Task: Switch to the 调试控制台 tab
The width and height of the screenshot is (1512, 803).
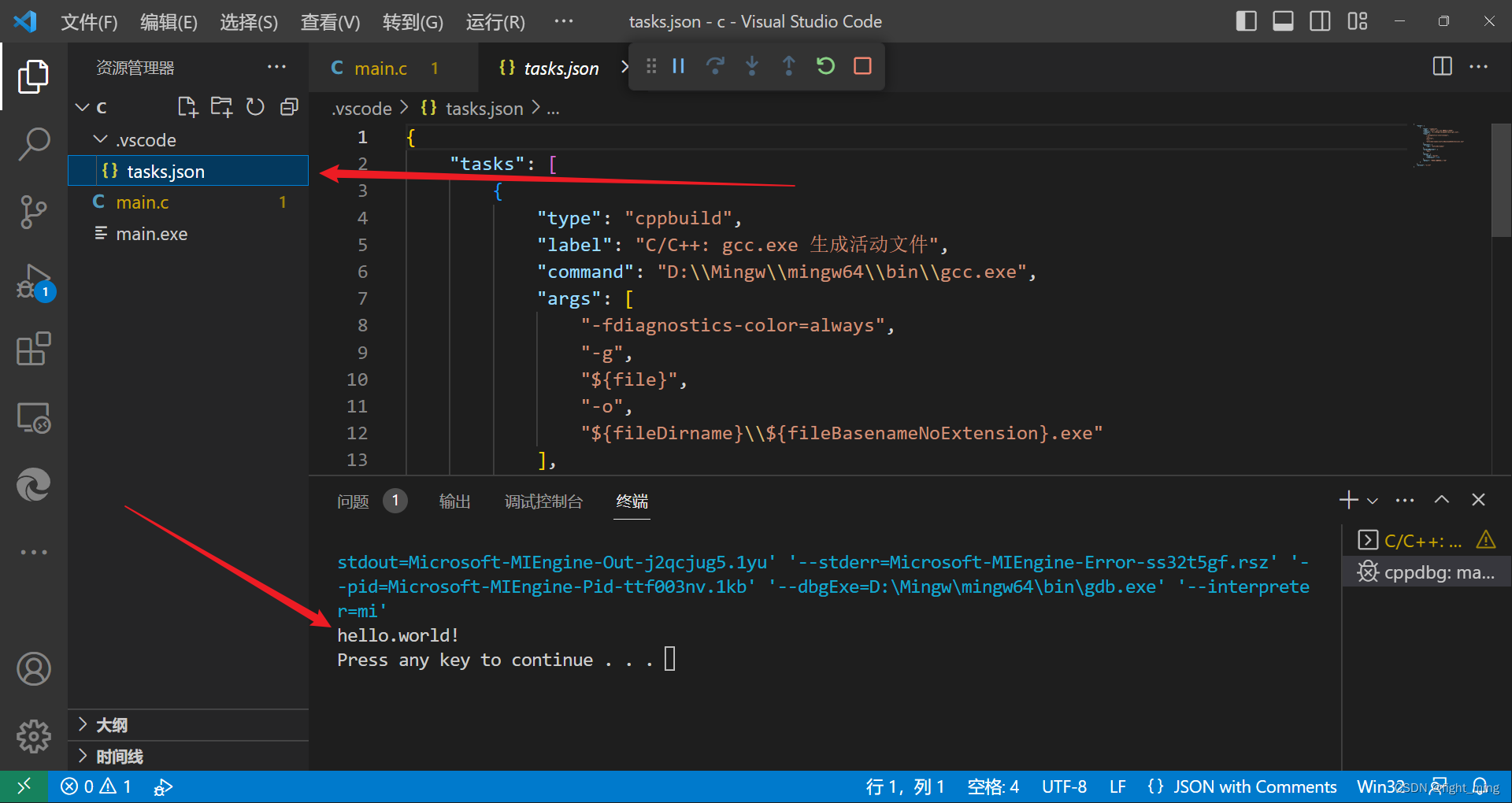Action: 543,501
